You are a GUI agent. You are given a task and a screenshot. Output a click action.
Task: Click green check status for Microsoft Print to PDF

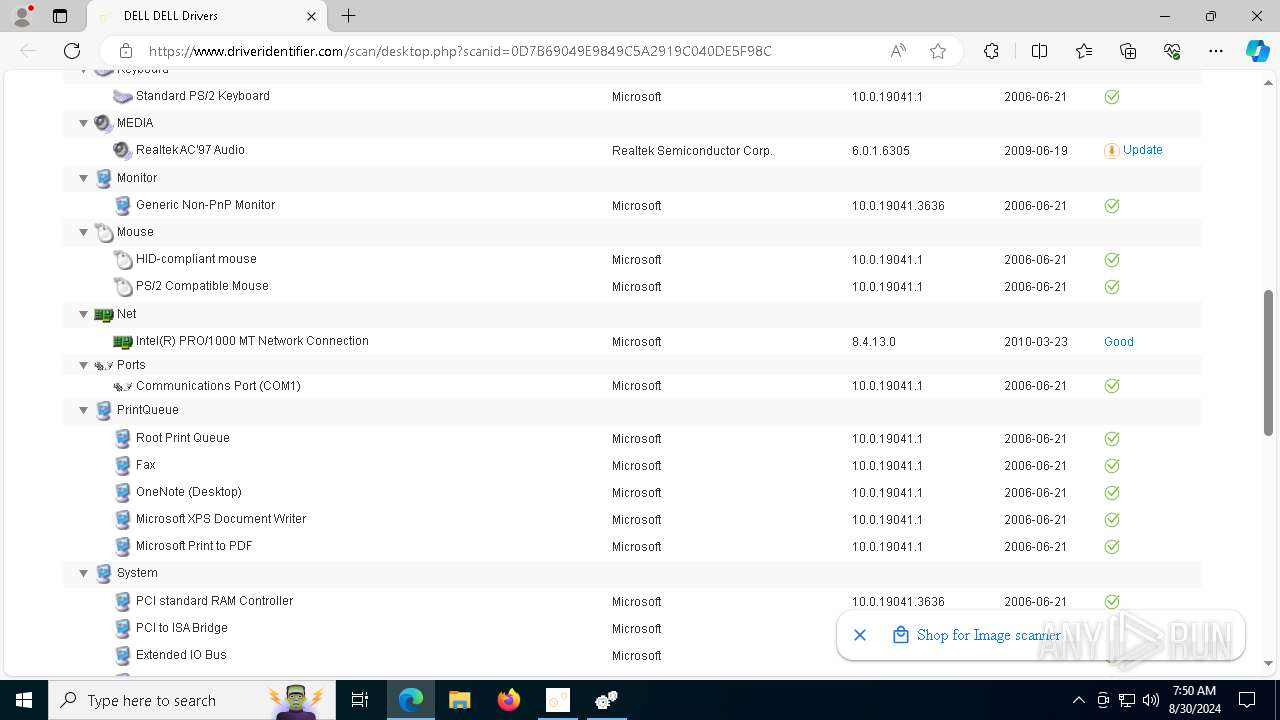click(x=1112, y=546)
